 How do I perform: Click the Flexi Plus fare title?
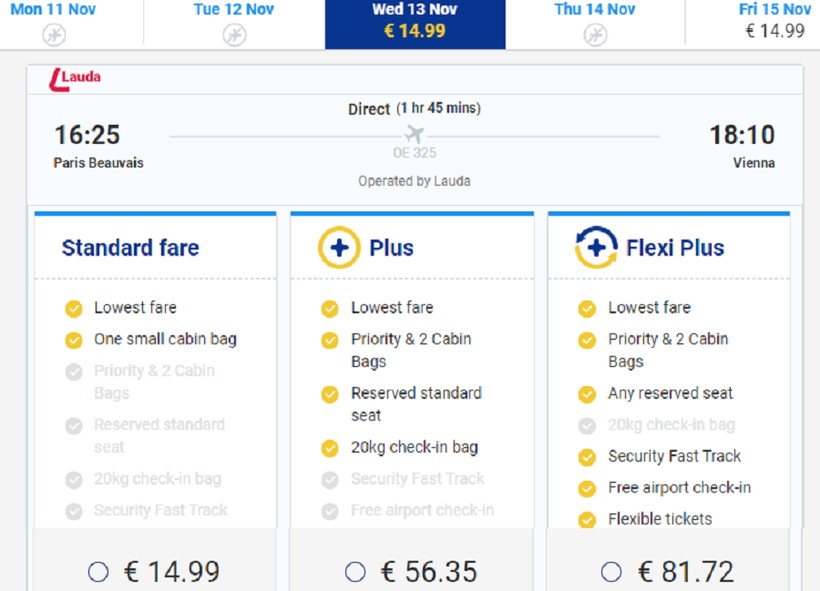(x=675, y=248)
